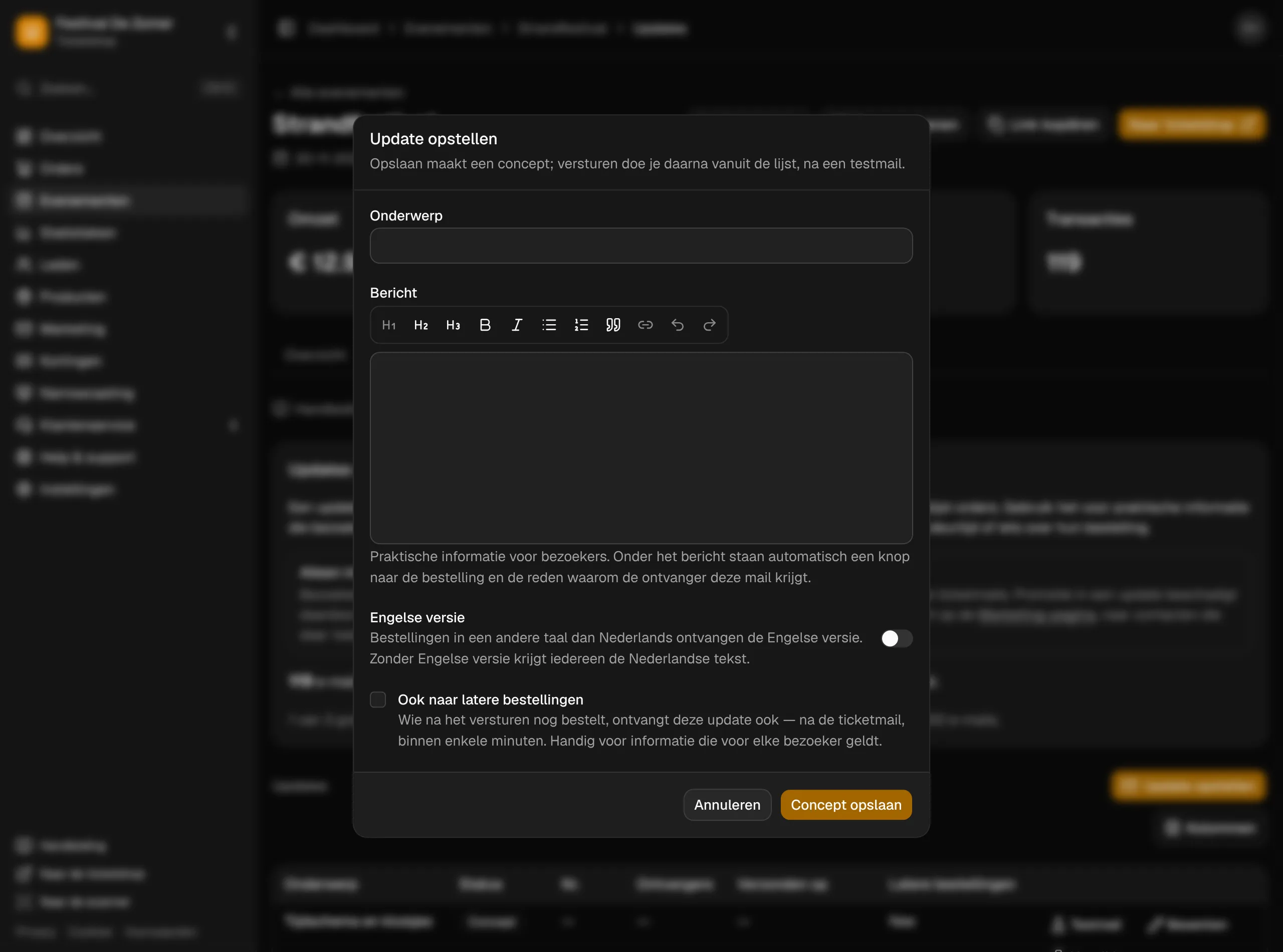Click the 'Update opstellen' dialog title

pos(434,139)
